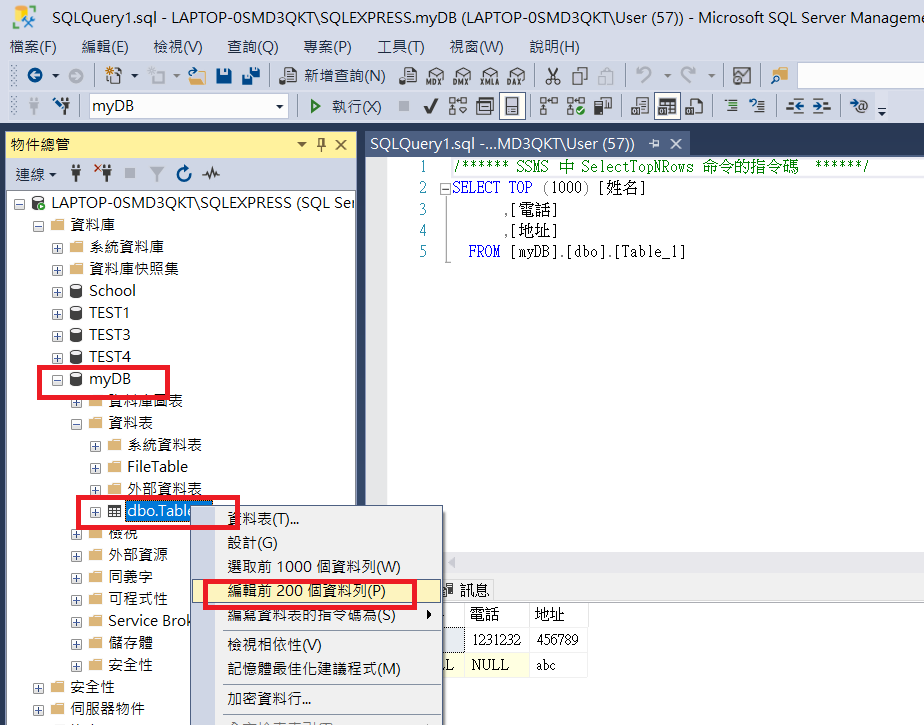924x725 pixels.
Task: Click result cell 1231232
Action: [x=497, y=640]
